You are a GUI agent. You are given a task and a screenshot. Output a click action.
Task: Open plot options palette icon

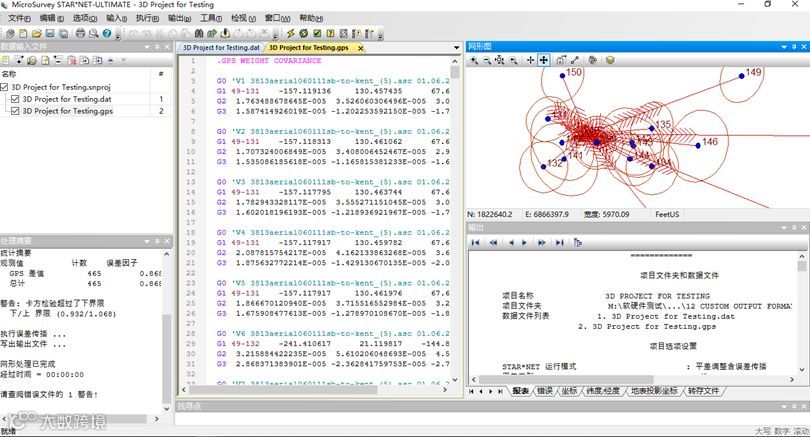point(593,60)
